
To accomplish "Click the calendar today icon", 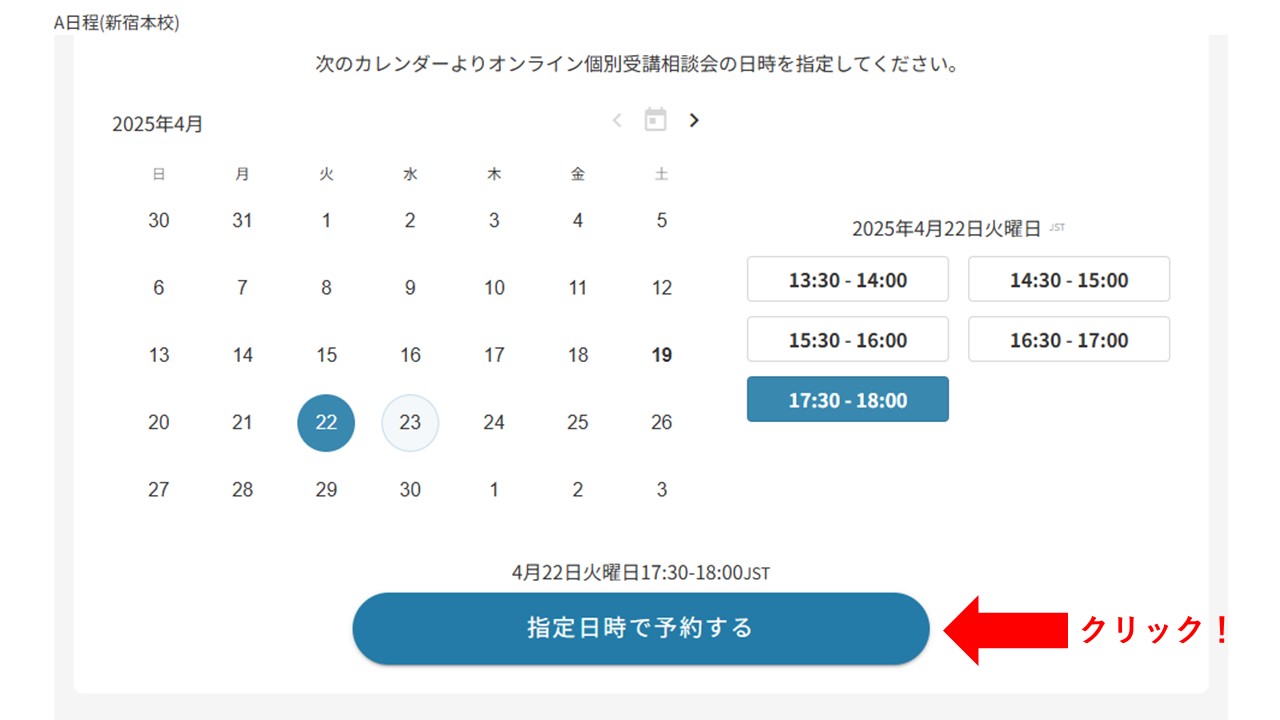I will [x=655, y=120].
